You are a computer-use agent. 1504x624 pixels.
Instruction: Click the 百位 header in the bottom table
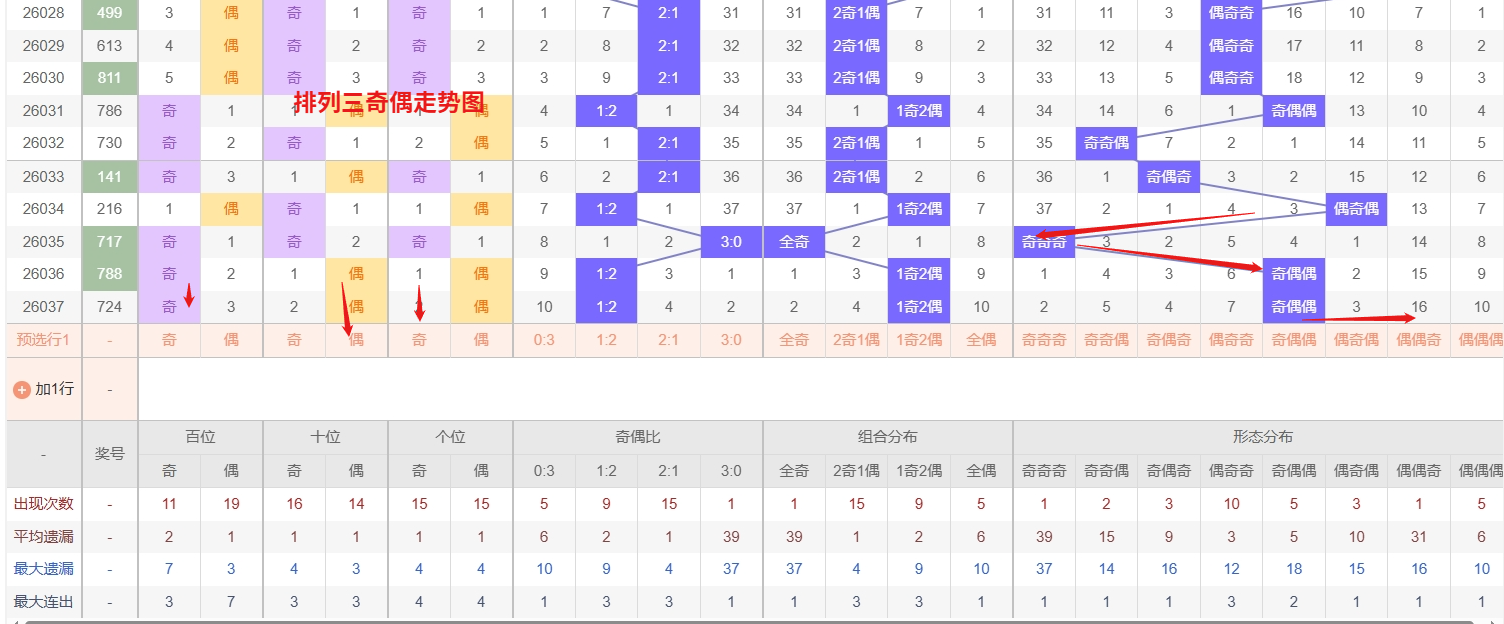tap(200, 437)
